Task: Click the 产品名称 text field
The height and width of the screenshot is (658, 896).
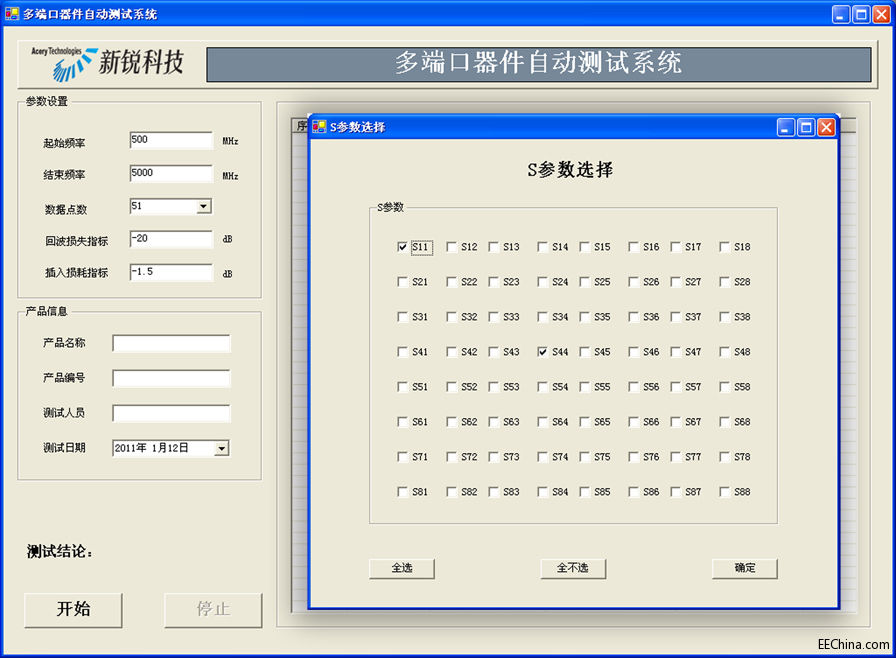Action: coord(171,344)
